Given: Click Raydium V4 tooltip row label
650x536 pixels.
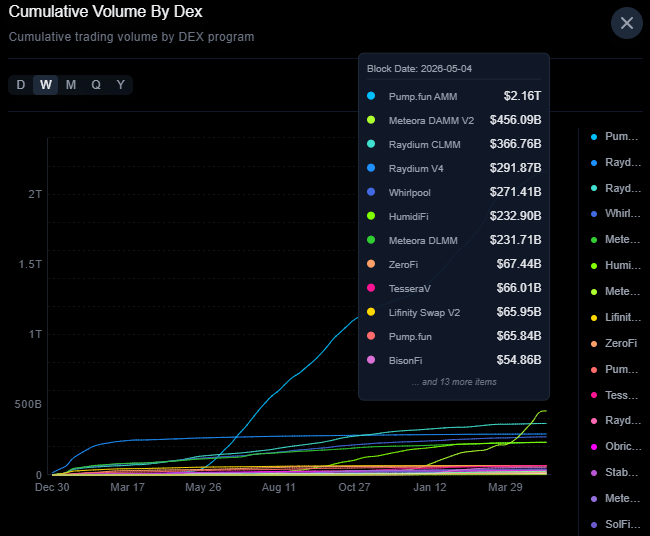Looking at the screenshot, I should coord(416,169).
